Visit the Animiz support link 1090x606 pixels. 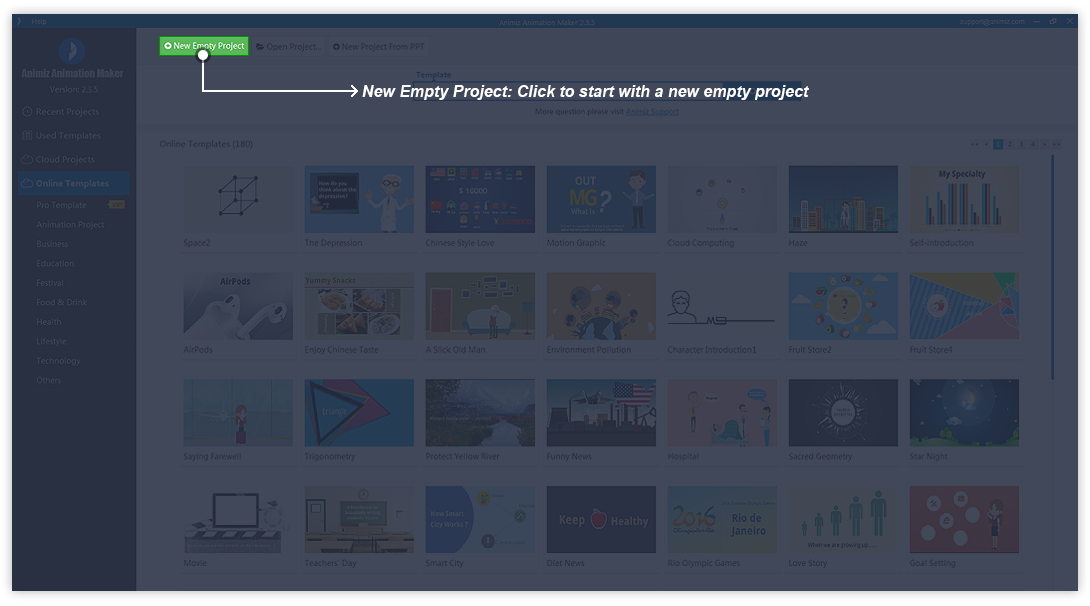pyautogui.click(x=652, y=112)
